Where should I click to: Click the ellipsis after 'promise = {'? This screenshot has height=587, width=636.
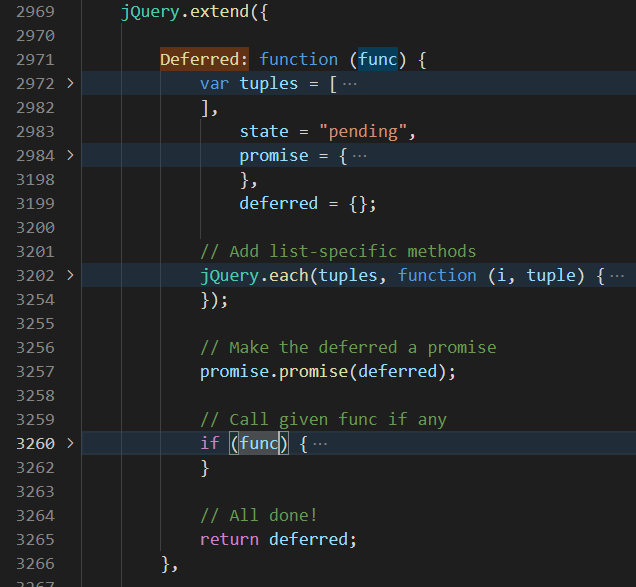[359, 156]
